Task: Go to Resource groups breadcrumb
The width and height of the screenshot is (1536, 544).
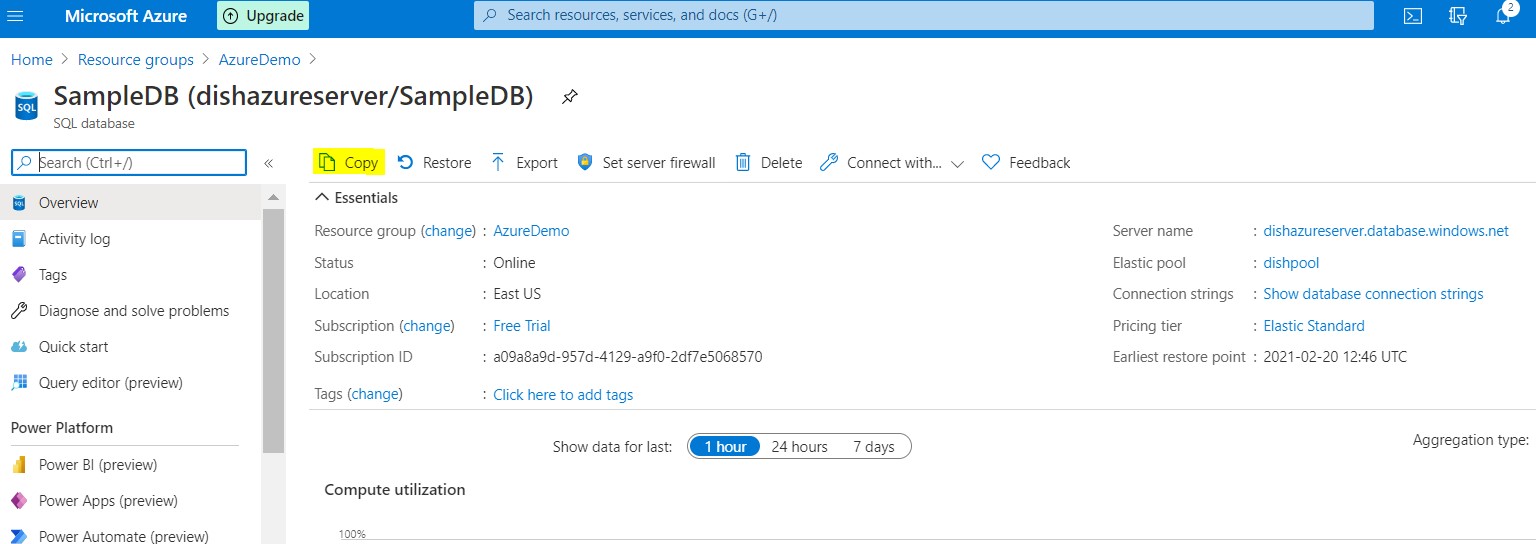Action: [x=136, y=60]
